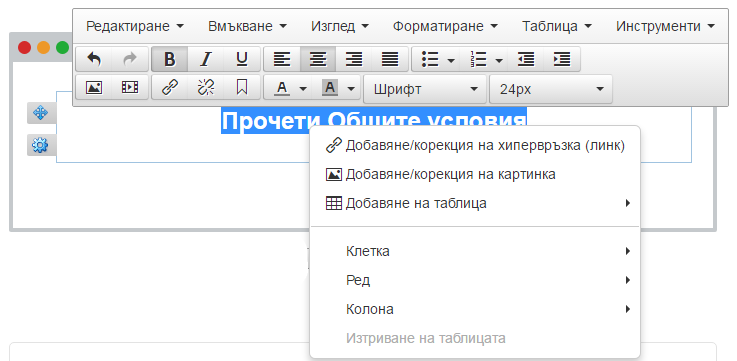Expand Добавяне на таблица submenu

pyautogui.click(x=475, y=204)
